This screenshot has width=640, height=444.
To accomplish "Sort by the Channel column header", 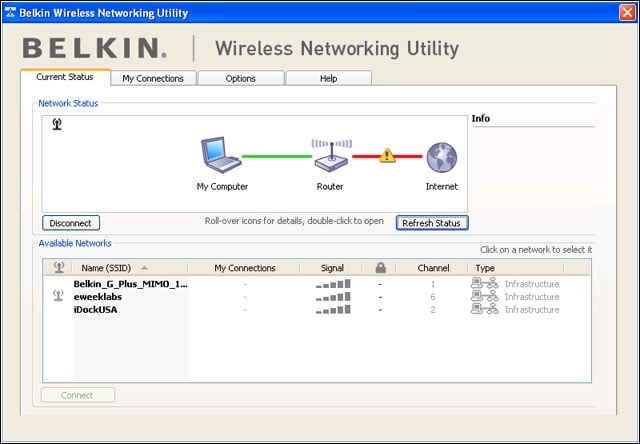I will (433, 268).
